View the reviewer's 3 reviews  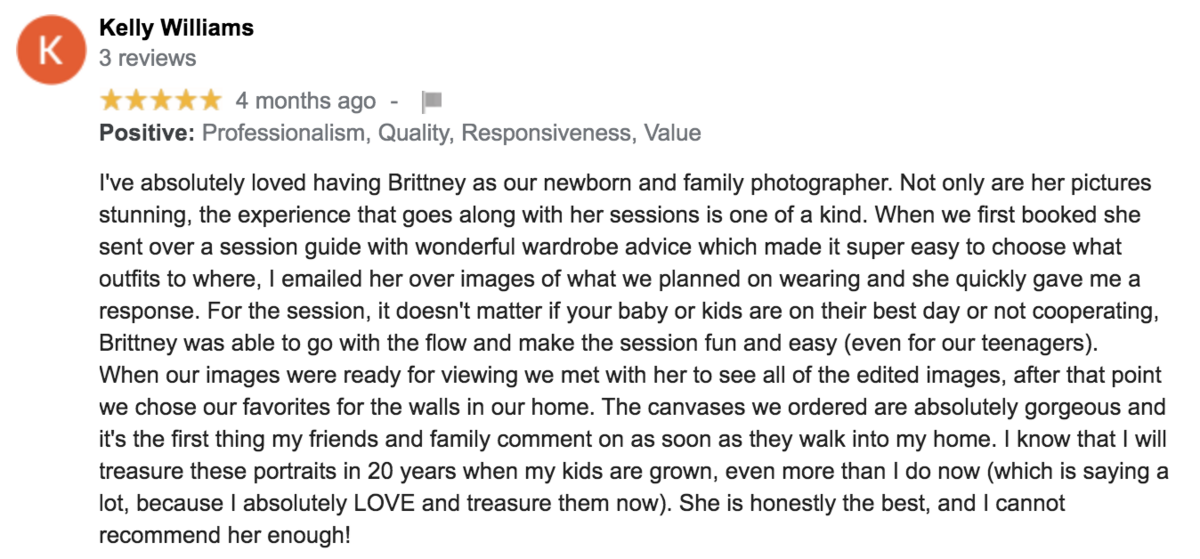point(148,58)
